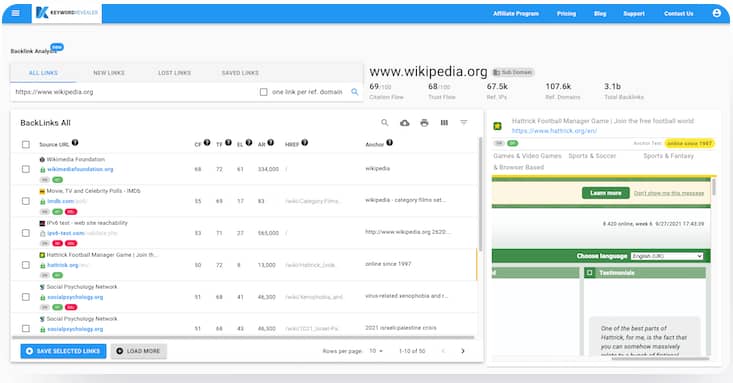Open the Rows per page dropdown
733x383 pixels.
[376, 351]
